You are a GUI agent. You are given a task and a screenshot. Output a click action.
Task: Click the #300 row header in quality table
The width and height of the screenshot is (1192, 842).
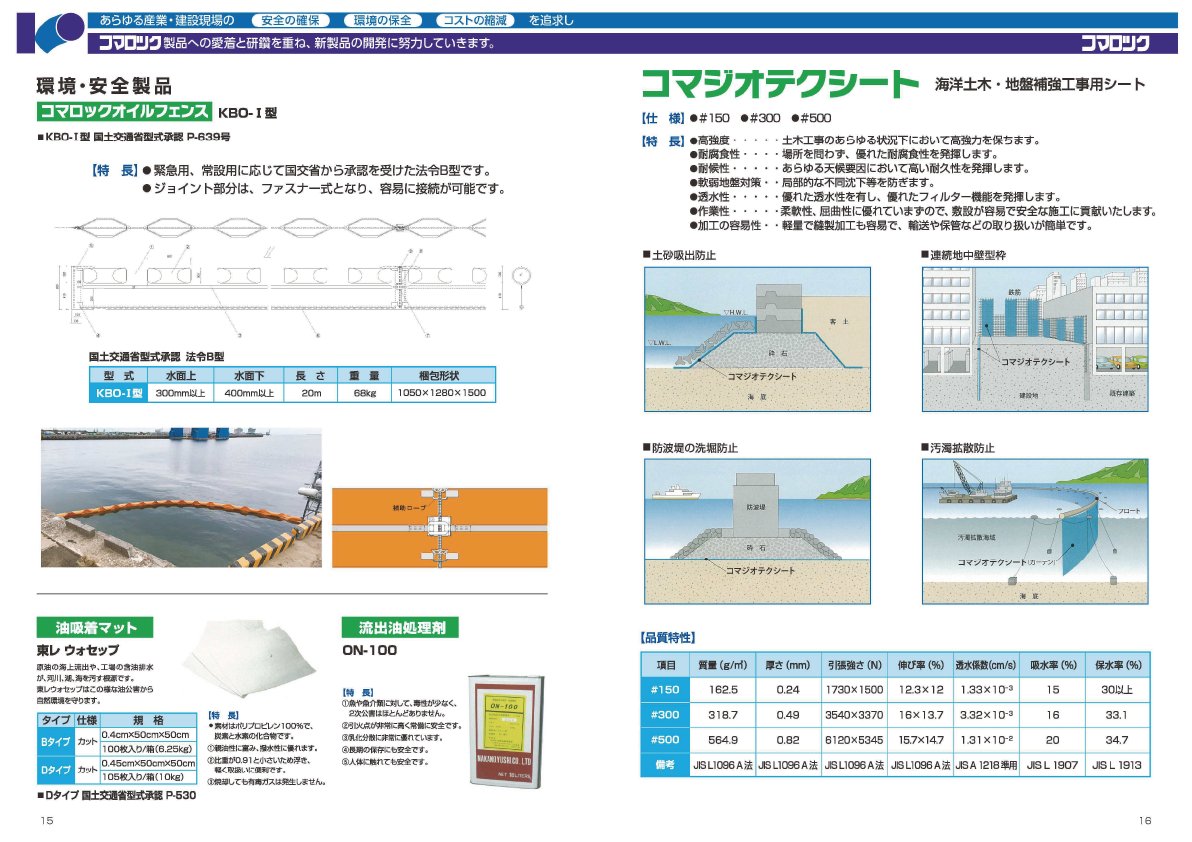[x=665, y=715]
